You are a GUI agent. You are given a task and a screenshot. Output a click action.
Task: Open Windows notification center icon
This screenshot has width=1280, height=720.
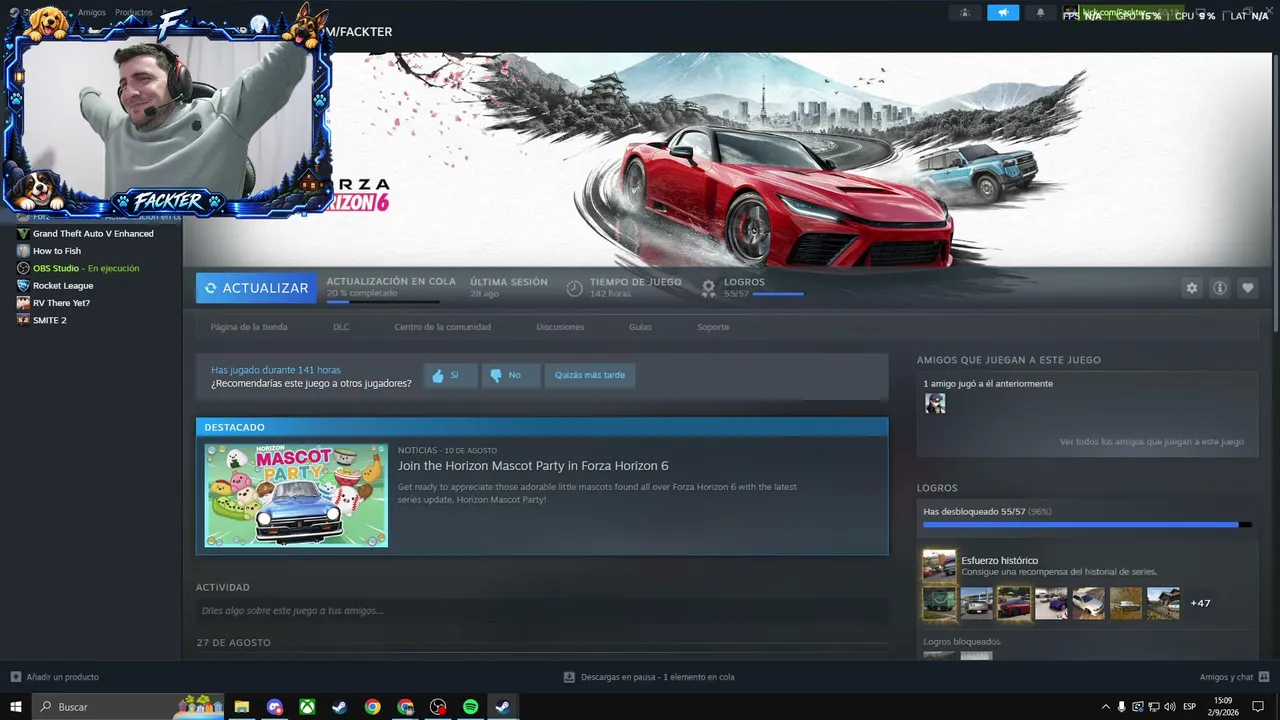click(x=1259, y=707)
